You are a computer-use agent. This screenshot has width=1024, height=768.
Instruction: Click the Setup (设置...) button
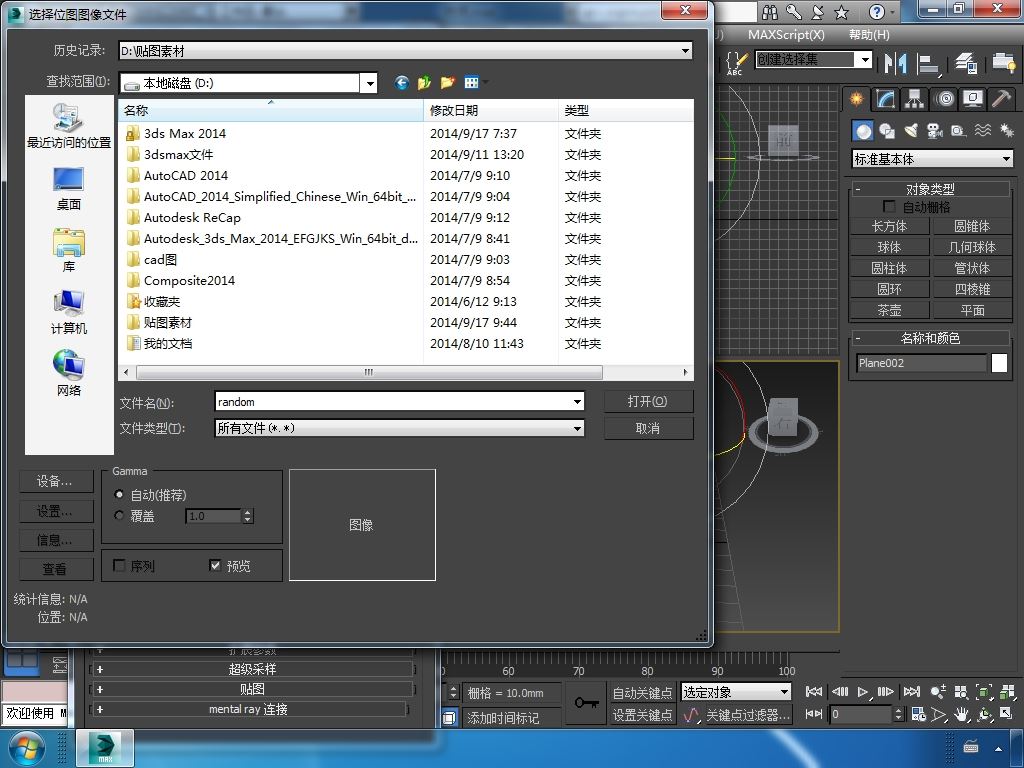pyautogui.click(x=56, y=511)
